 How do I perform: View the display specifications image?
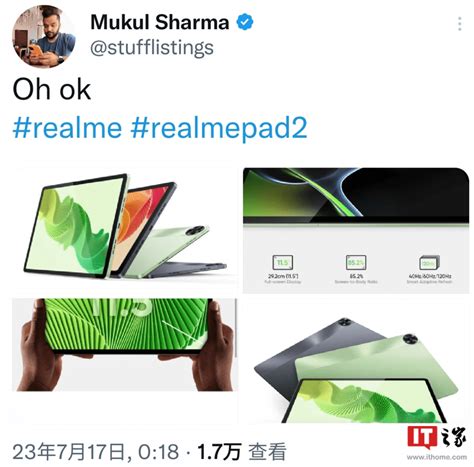[x=356, y=230]
